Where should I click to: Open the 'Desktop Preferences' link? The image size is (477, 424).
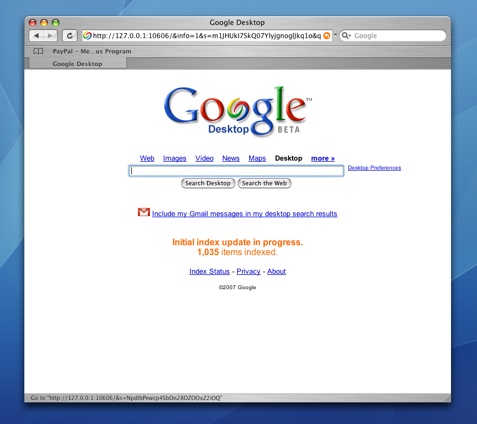click(374, 168)
